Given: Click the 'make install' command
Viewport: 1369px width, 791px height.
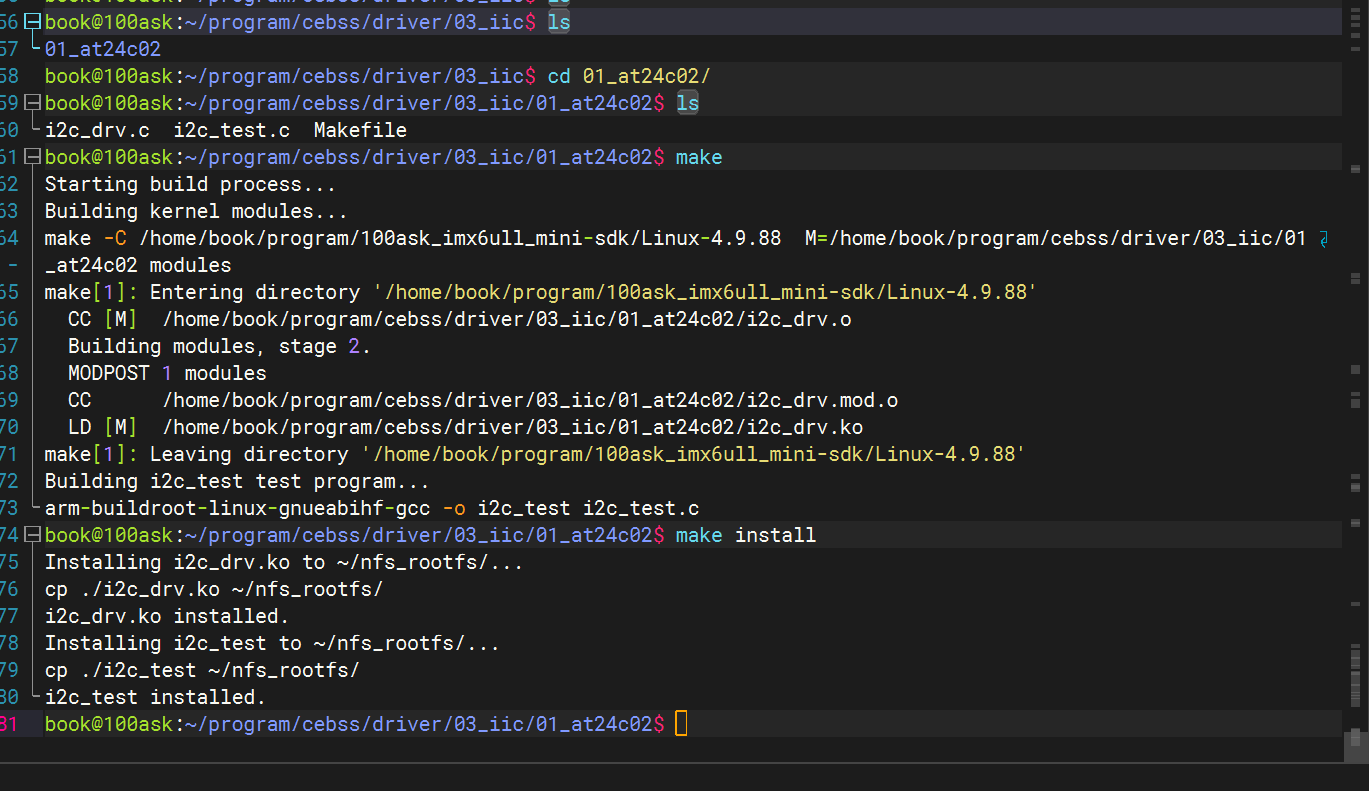Looking at the screenshot, I should tap(746, 534).
